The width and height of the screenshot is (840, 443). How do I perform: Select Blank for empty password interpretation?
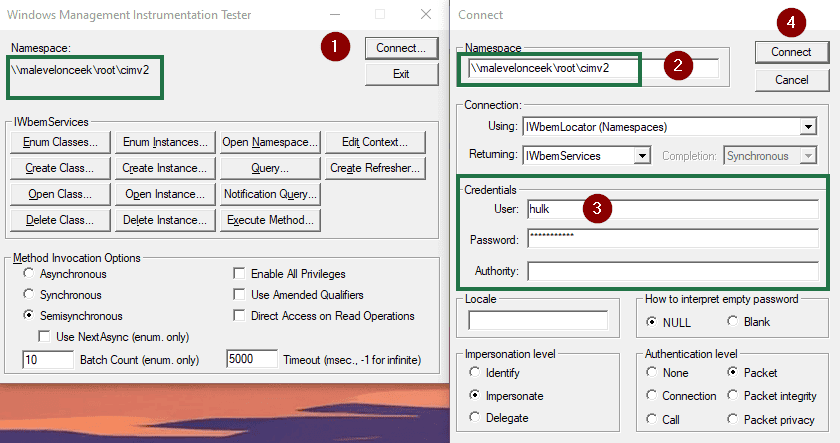733,322
